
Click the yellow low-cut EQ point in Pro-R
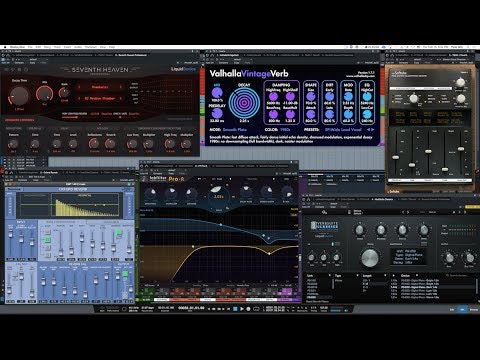pos(193,246)
